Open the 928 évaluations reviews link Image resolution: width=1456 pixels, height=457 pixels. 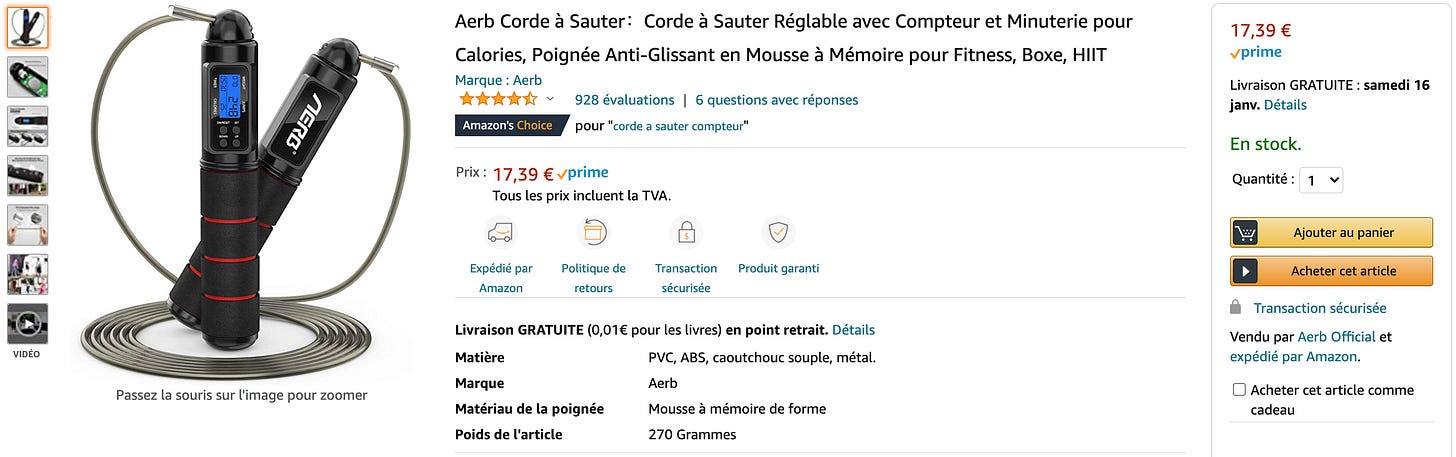(624, 100)
